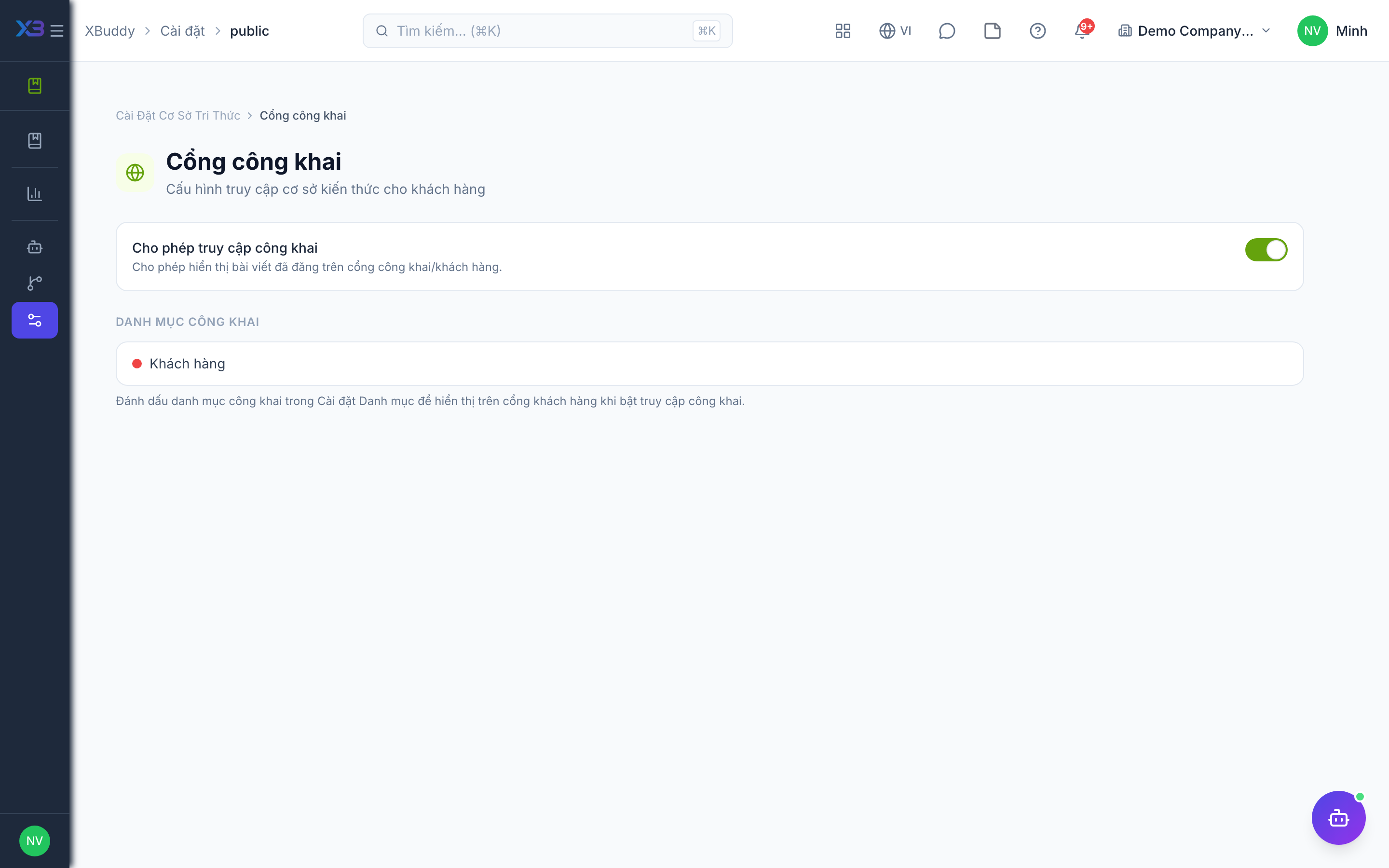Click the Cổng công khai breadcrumb text
The height and width of the screenshot is (868, 1389).
[302, 115]
